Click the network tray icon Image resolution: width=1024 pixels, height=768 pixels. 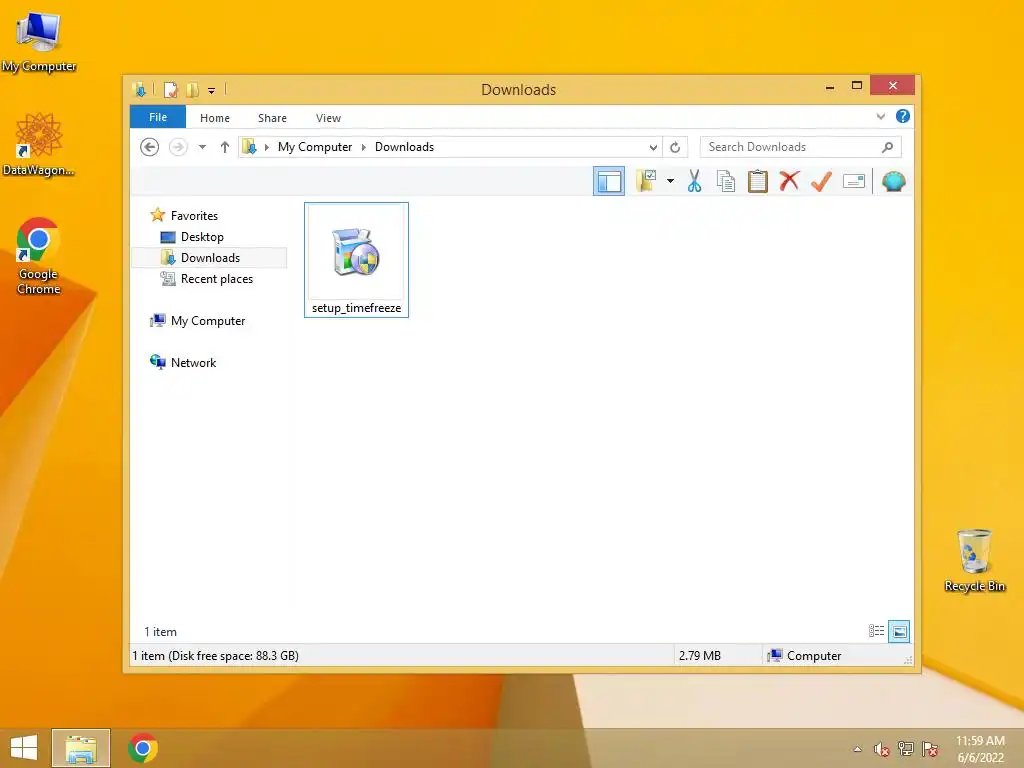pyautogui.click(x=906, y=749)
